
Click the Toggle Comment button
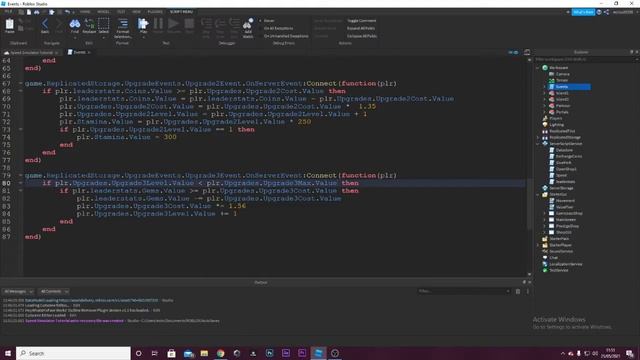click(x=362, y=21)
